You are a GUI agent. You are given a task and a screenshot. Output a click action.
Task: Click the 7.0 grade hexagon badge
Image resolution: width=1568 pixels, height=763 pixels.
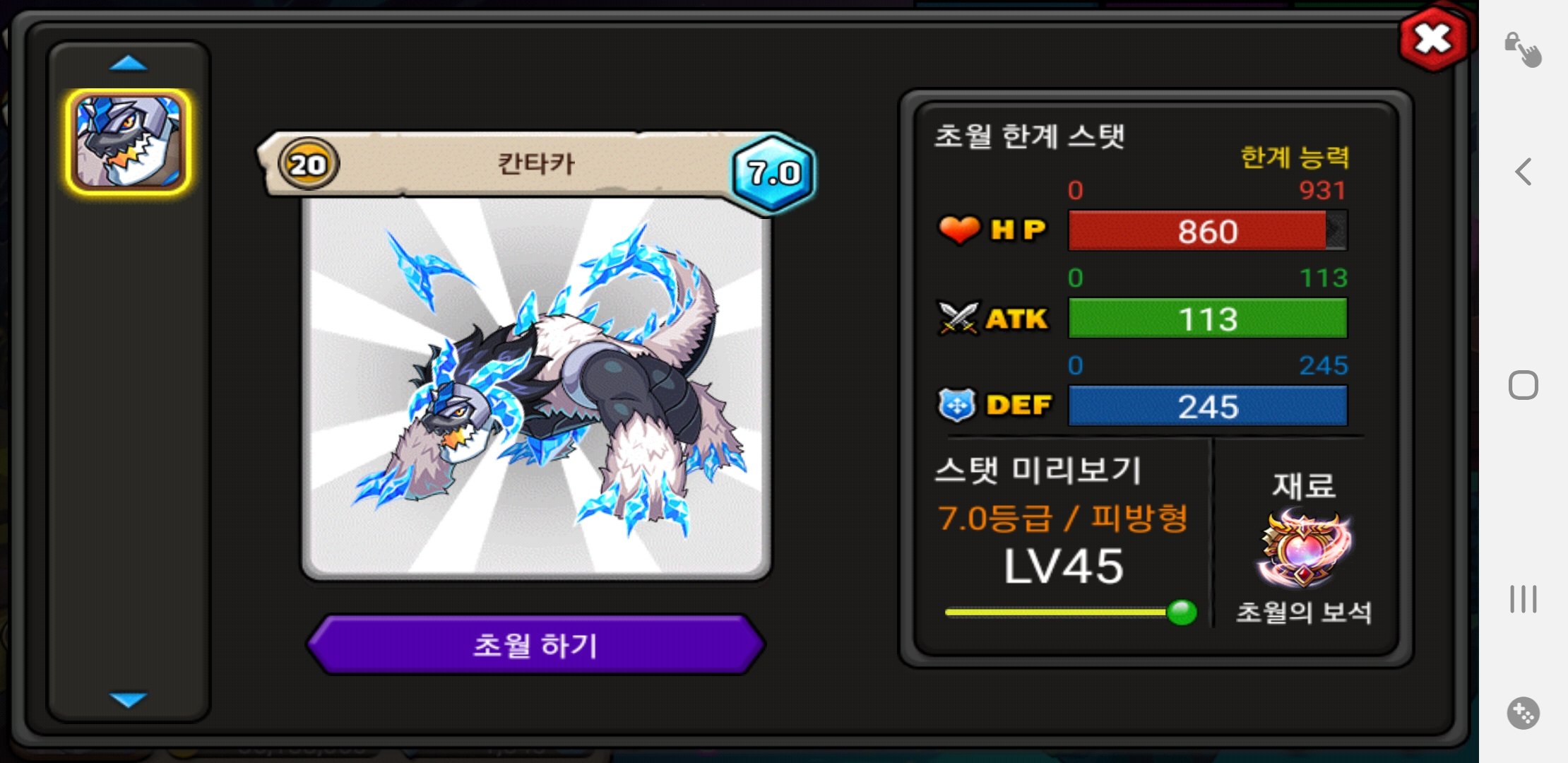coord(773,172)
